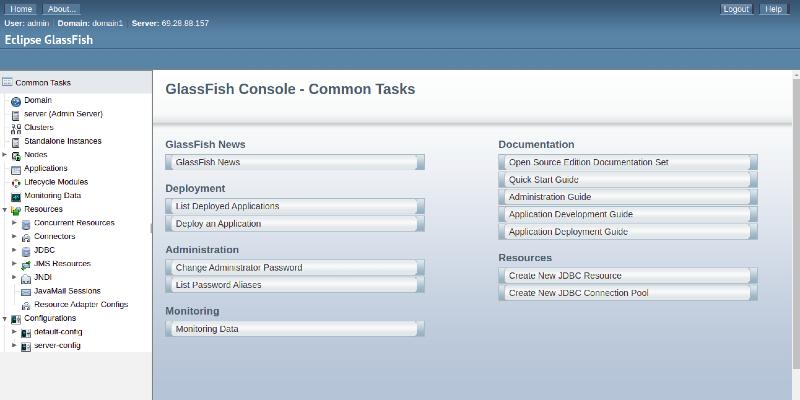Open the Administration Guide
This screenshot has width=800, height=400.
coord(628,196)
